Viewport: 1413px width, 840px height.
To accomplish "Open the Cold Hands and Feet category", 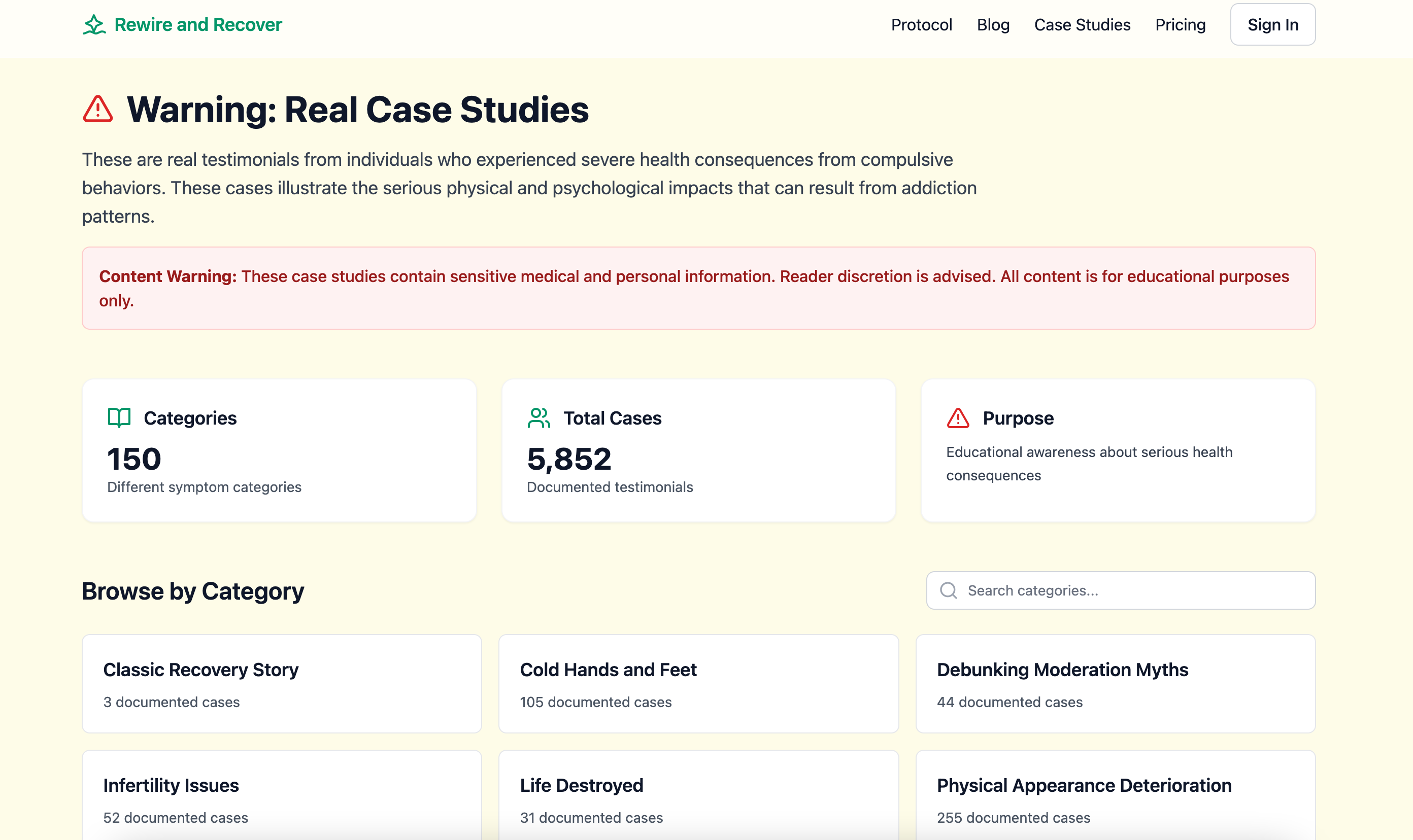I will click(x=698, y=683).
